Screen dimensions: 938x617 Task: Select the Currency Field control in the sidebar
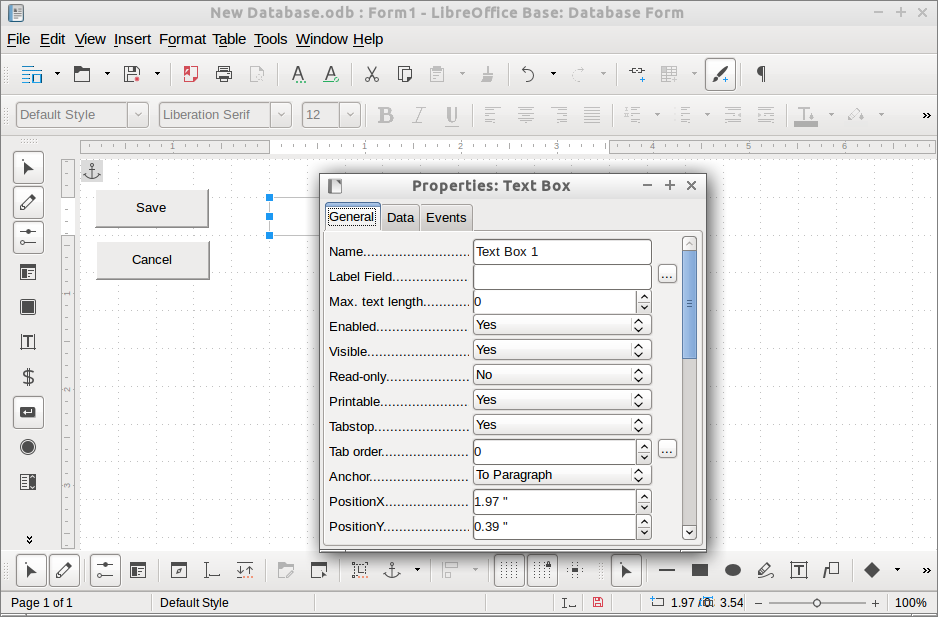(x=28, y=377)
